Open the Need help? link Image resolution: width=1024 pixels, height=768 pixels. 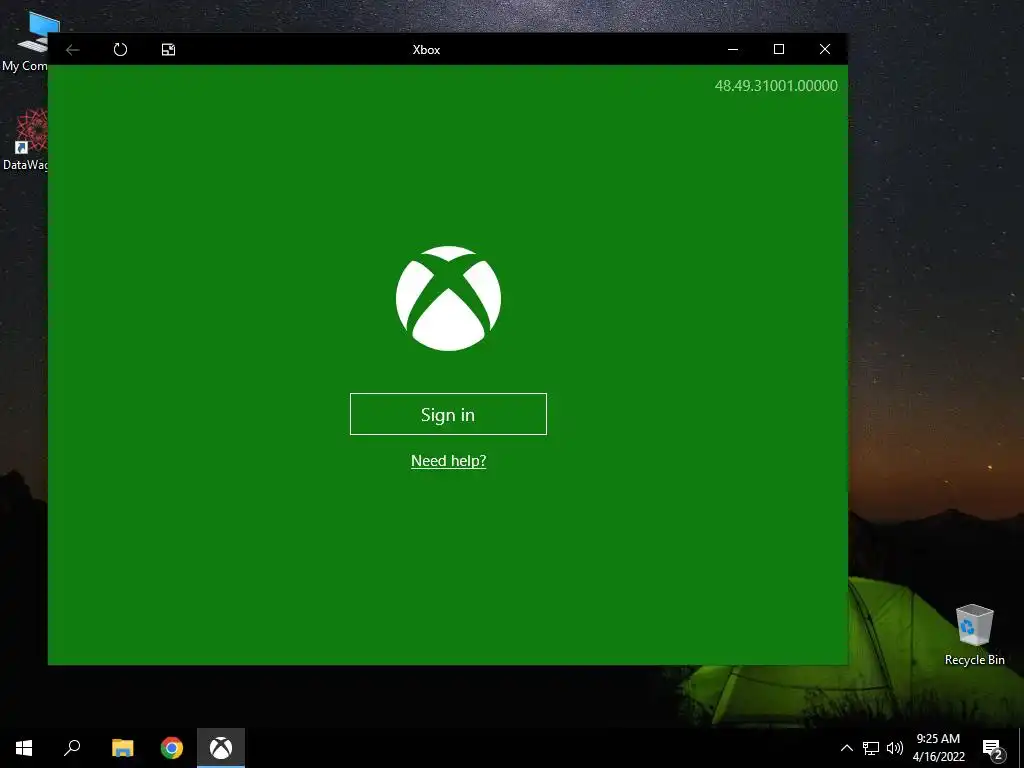click(x=449, y=461)
